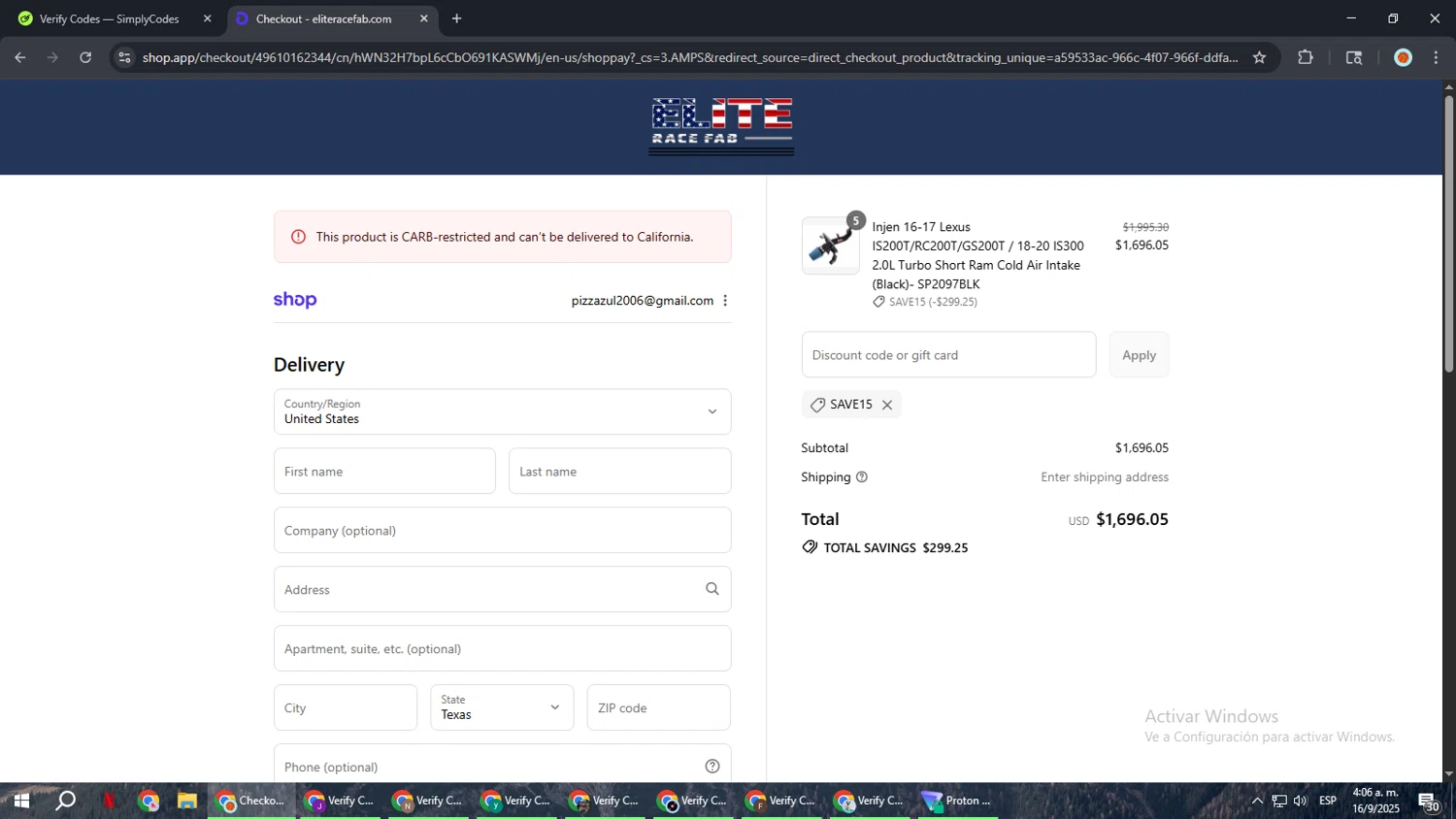Open File Explorer from the taskbar
This screenshot has height=819, width=1456.
(186, 801)
